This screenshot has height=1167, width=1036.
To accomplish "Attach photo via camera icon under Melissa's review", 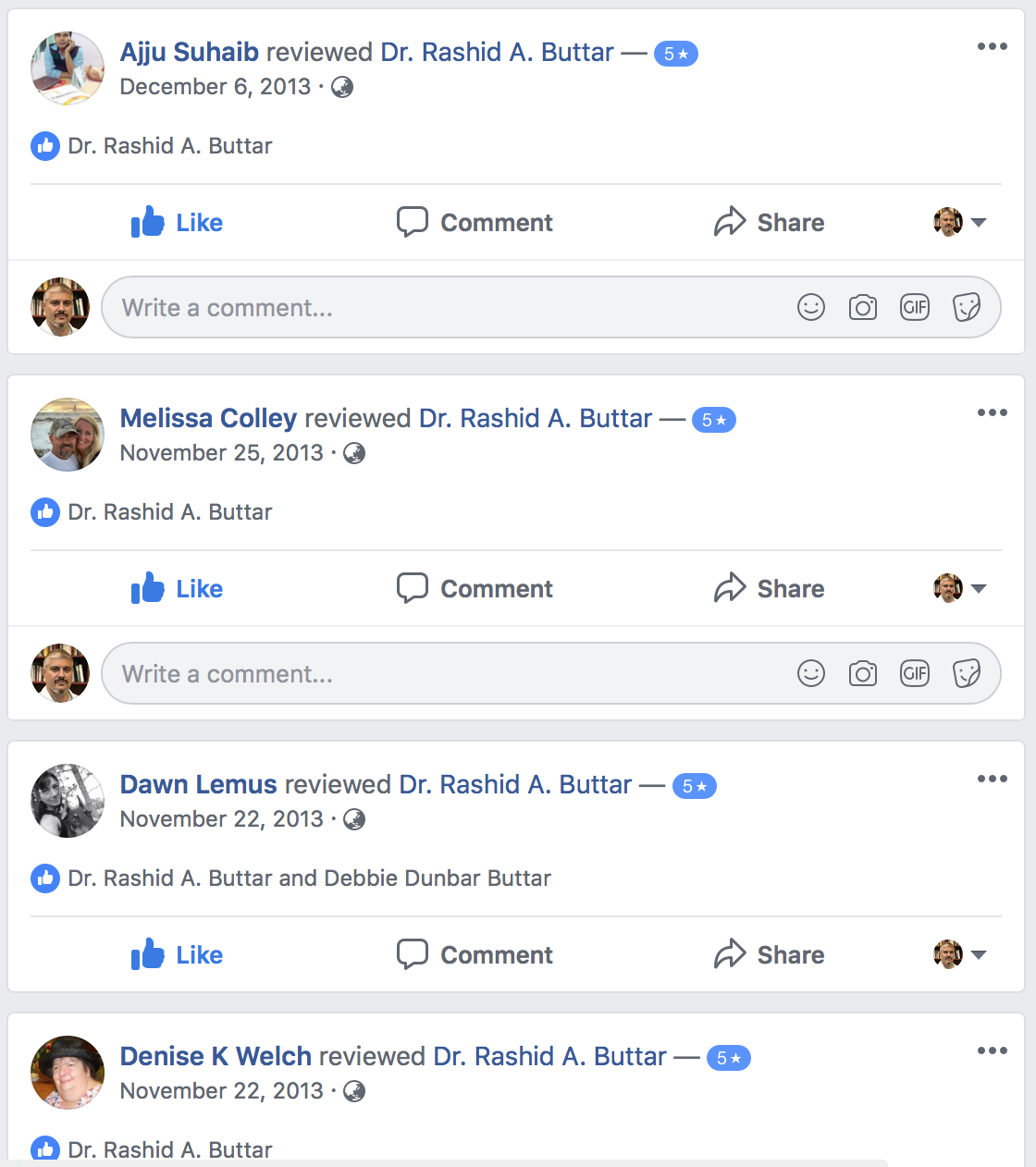I will pyautogui.click(x=863, y=673).
